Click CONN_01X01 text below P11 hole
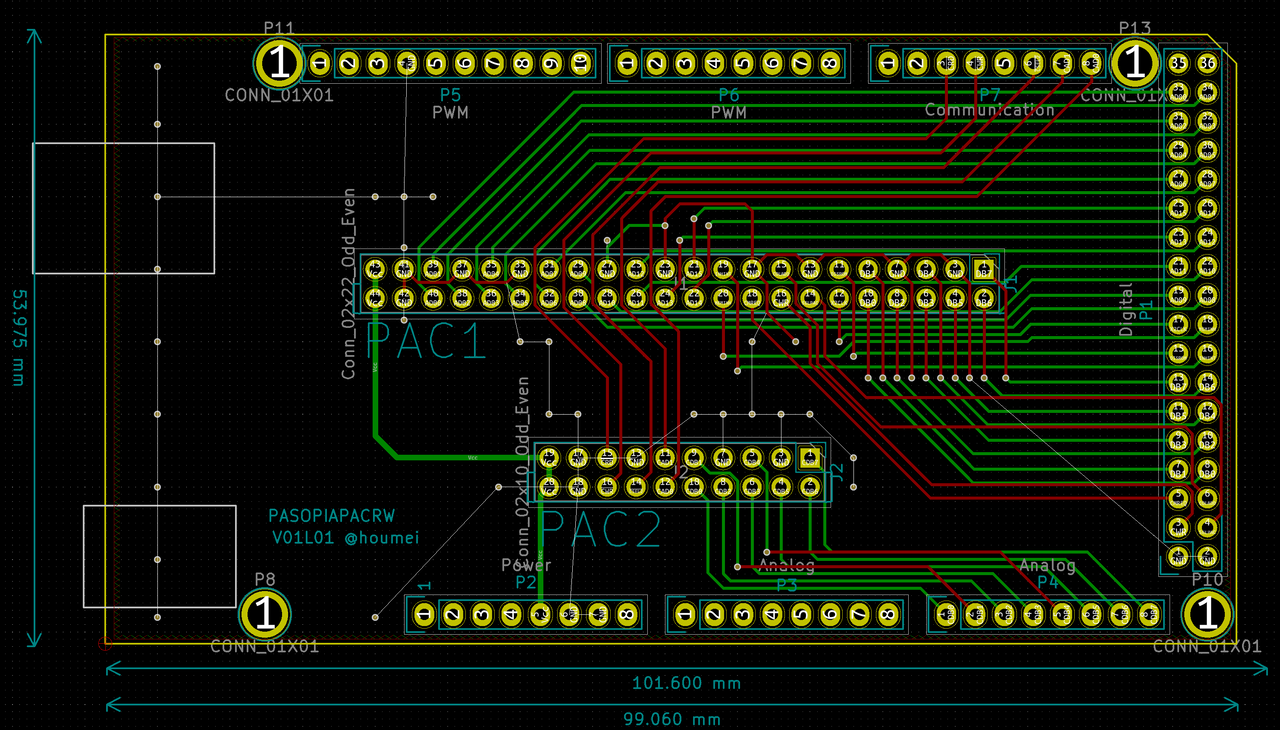 [279, 96]
